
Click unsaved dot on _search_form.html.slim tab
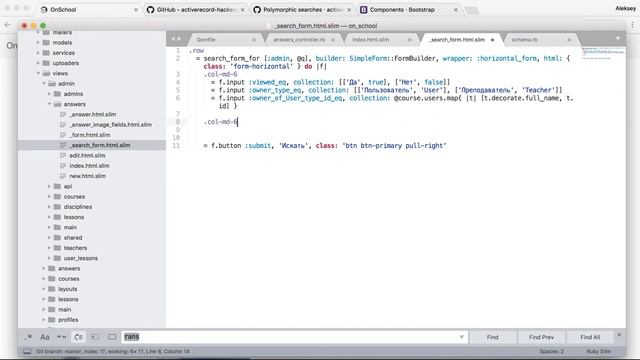point(492,40)
